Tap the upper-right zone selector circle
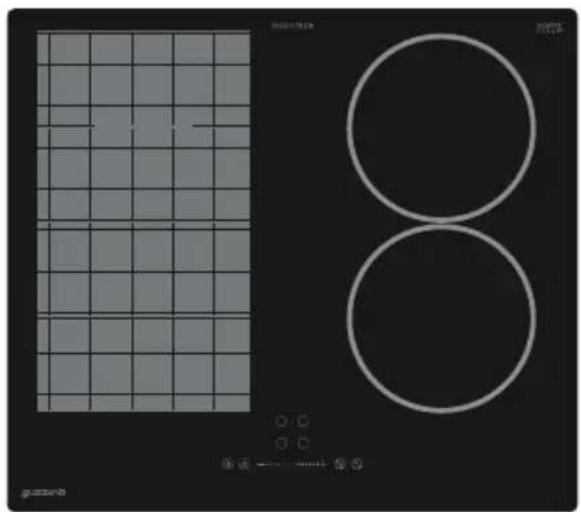This screenshot has height=512, width=581. click(303, 421)
